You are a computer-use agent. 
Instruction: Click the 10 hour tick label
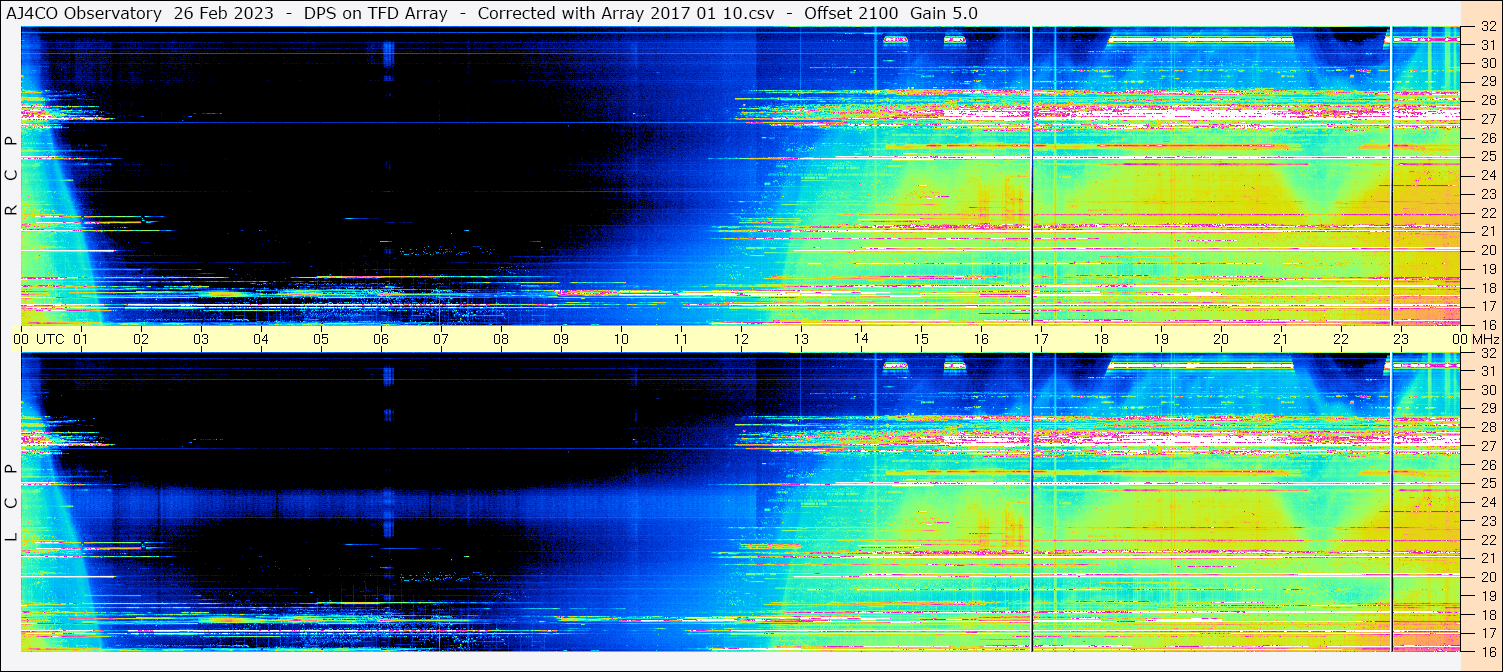tap(621, 339)
